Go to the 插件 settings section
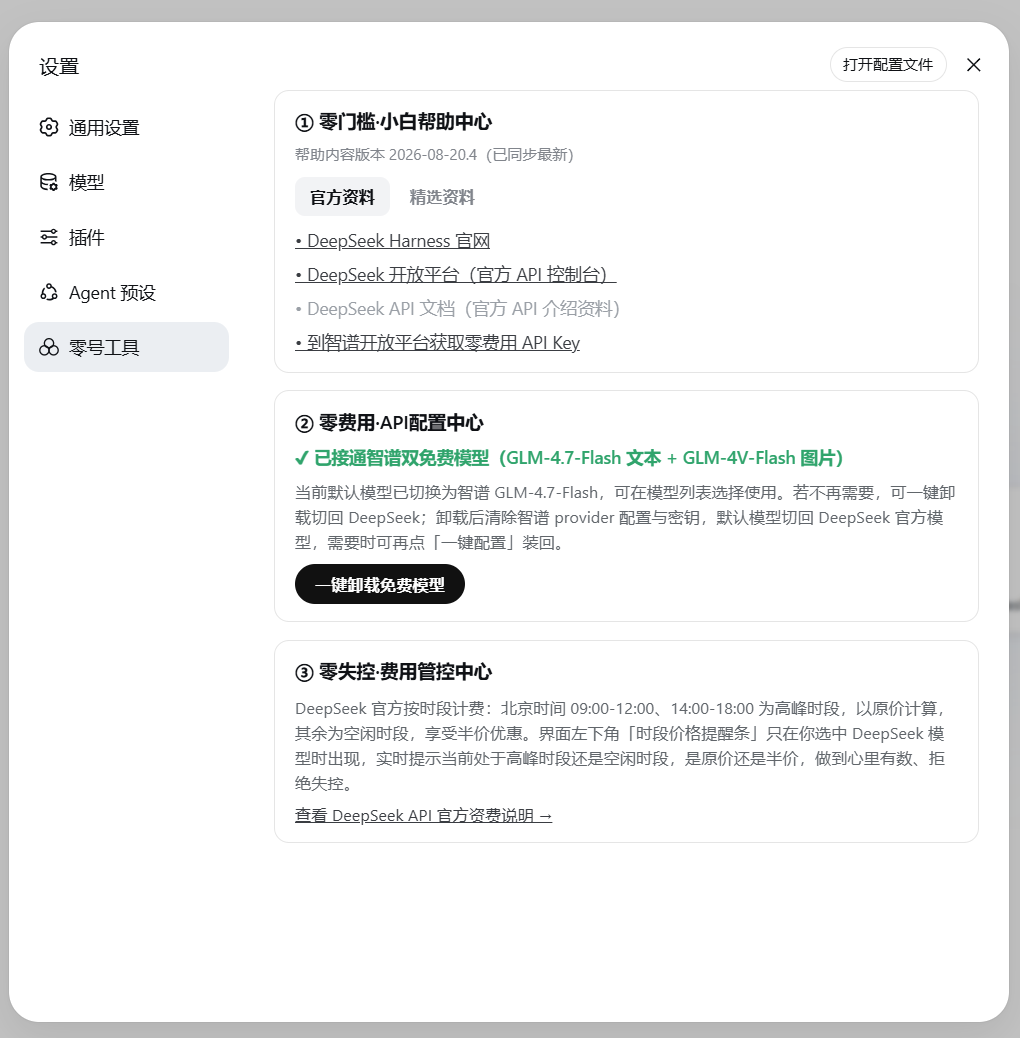 (126, 237)
